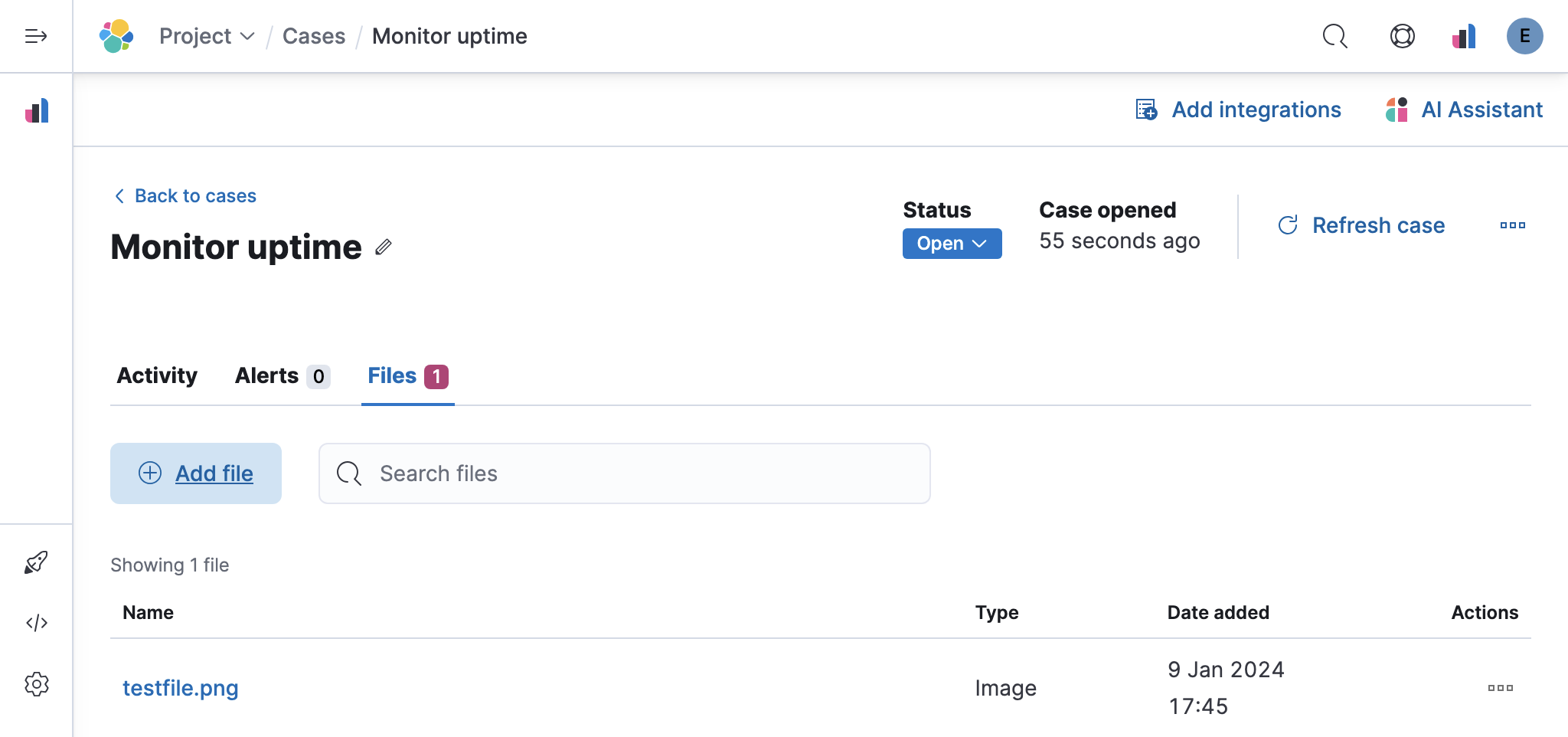Open the settings gear in sidebar
The height and width of the screenshot is (737, 1568).
(x=36, y=684)
